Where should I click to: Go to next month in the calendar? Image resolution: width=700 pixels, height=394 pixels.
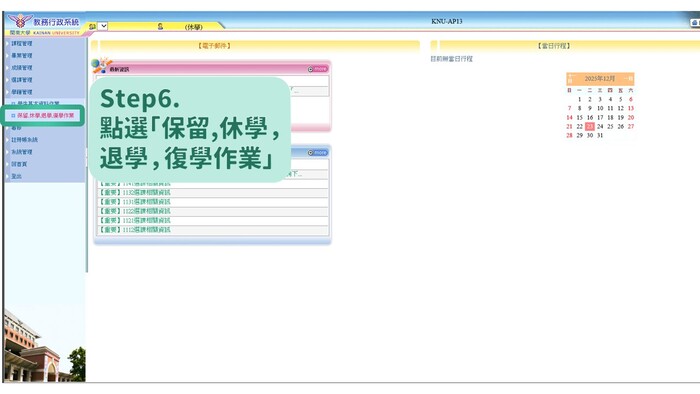pos(629,79)
